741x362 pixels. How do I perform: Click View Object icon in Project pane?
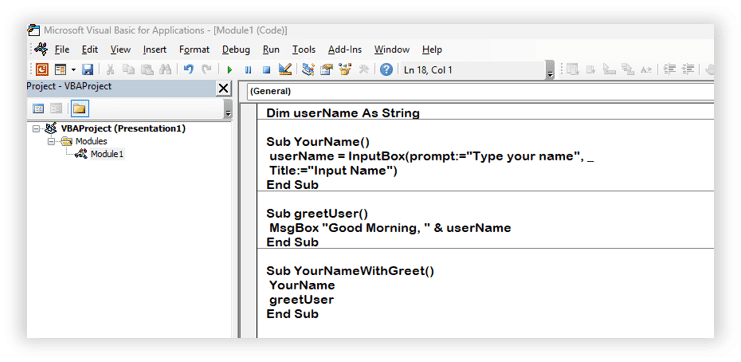[x=56, y=109]
